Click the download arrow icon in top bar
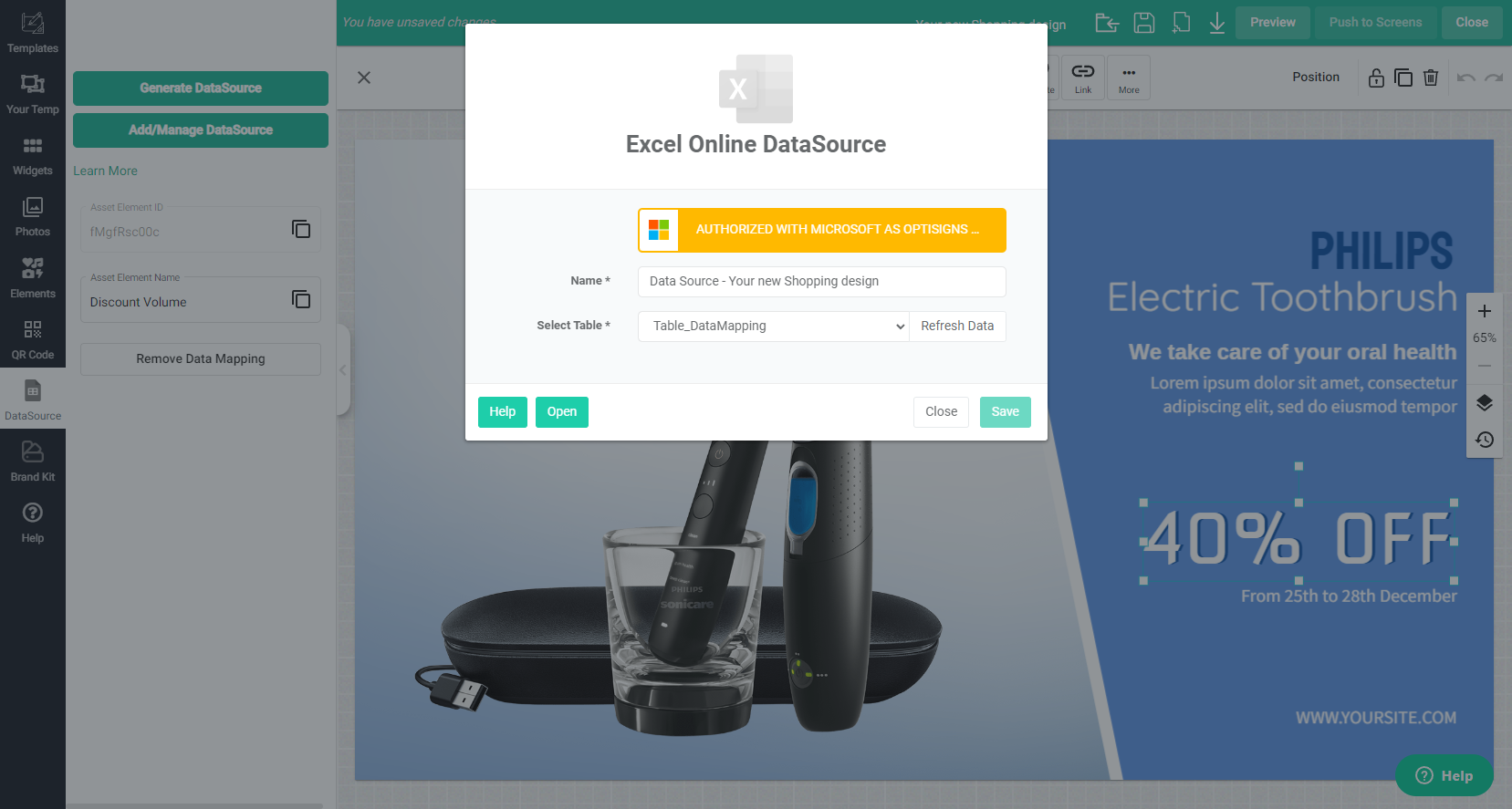 click(x=1216, y=23)
